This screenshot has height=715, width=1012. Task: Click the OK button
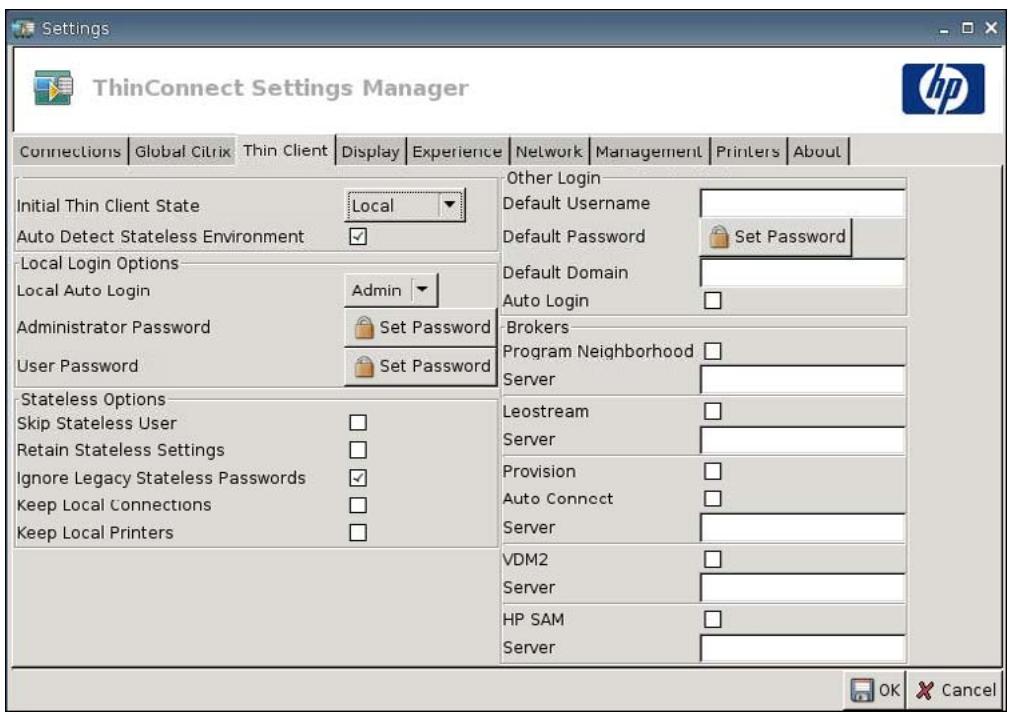tap(875, 690)
